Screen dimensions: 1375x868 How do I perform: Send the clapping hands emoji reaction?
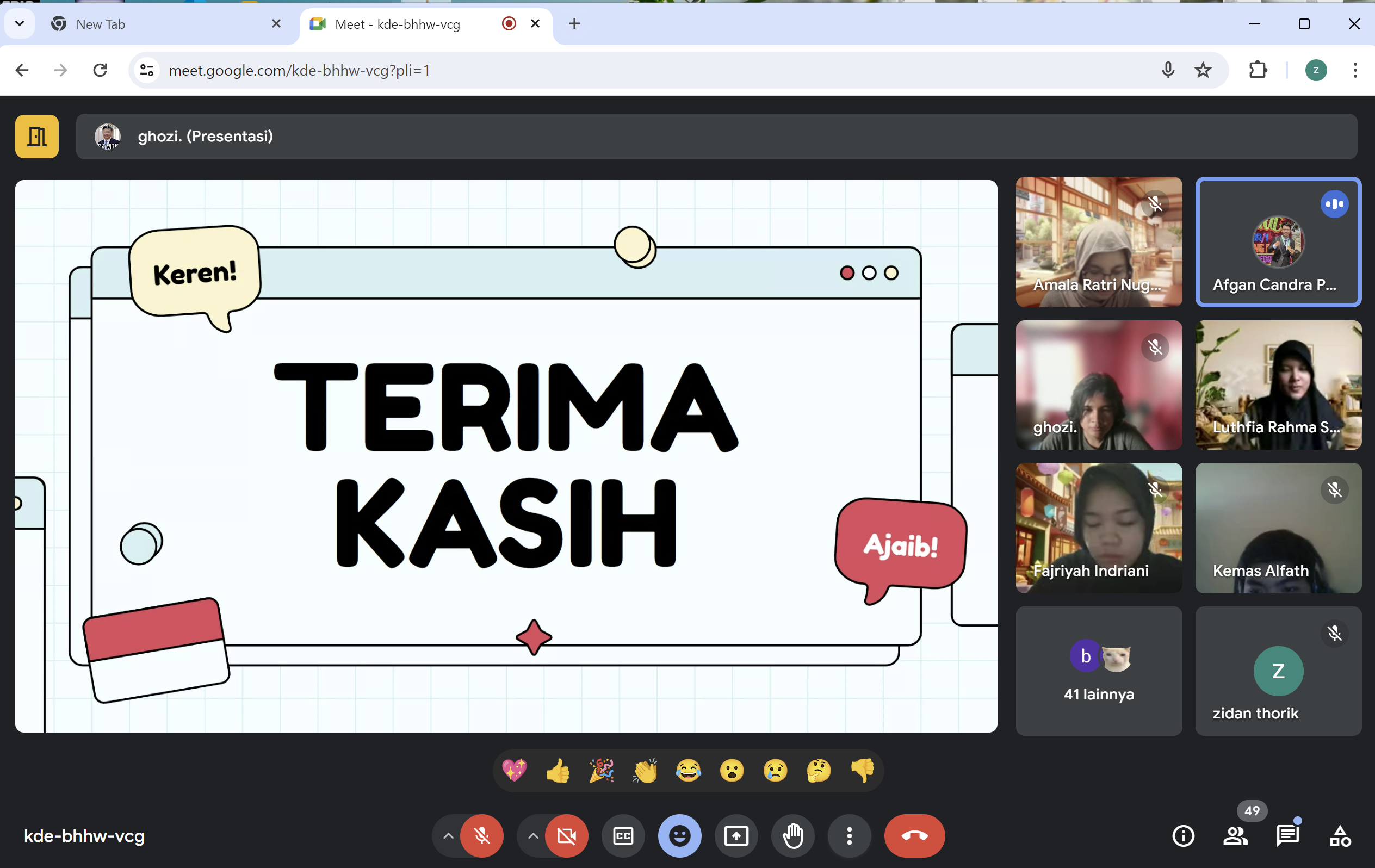click(645, 771)
